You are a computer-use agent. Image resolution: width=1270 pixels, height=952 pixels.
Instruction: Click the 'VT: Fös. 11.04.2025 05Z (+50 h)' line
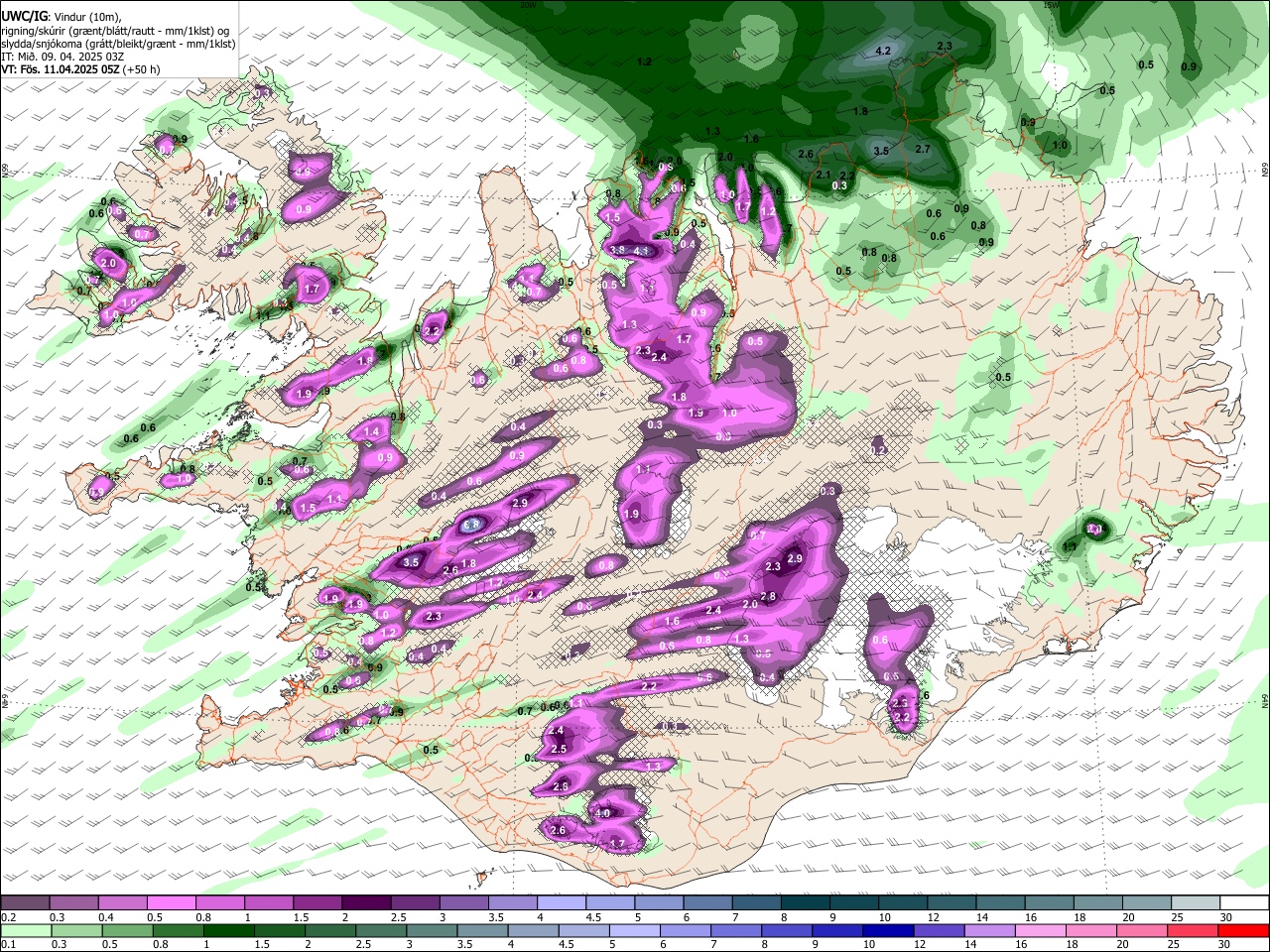click(x=81, y=69)
